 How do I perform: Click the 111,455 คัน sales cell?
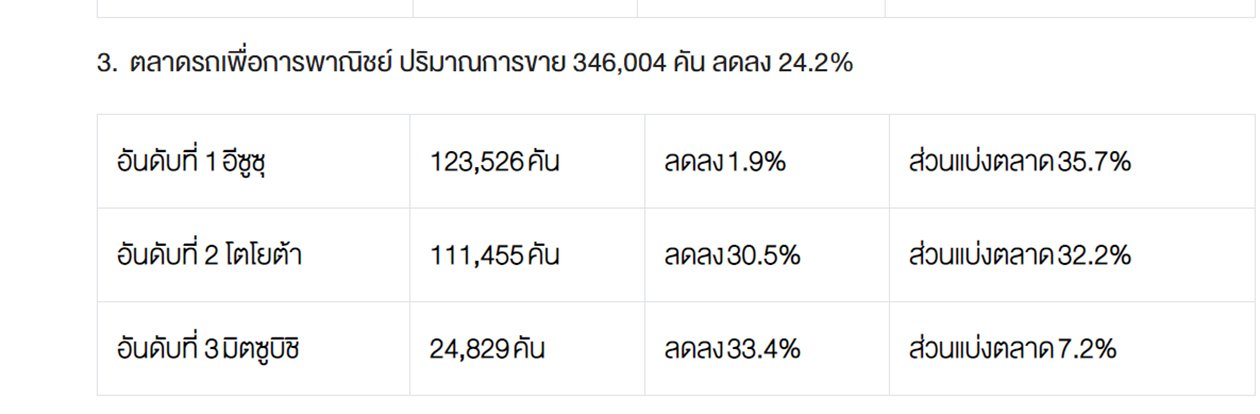(494, 256)
